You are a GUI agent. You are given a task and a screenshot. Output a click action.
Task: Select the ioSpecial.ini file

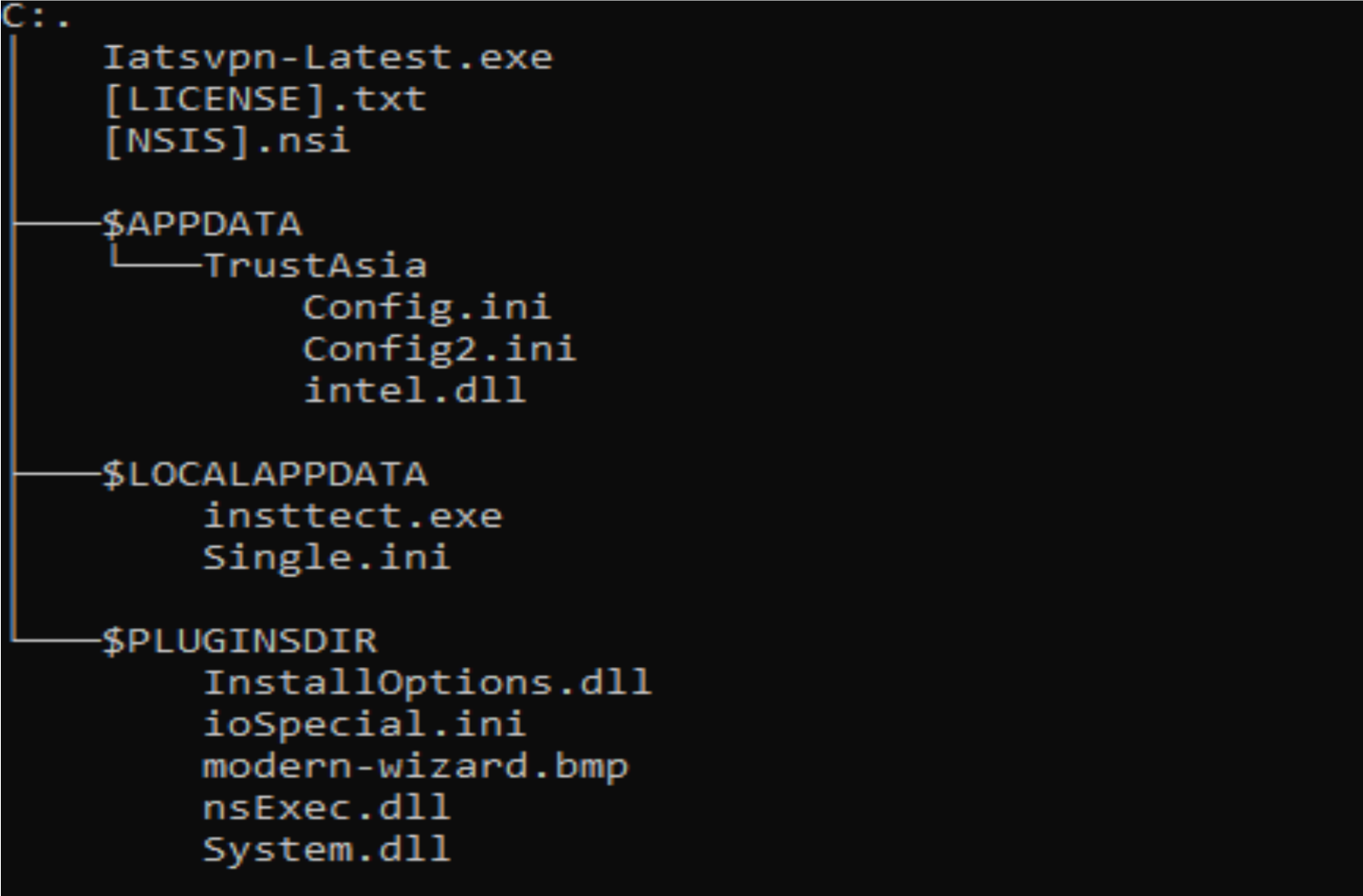364,724
